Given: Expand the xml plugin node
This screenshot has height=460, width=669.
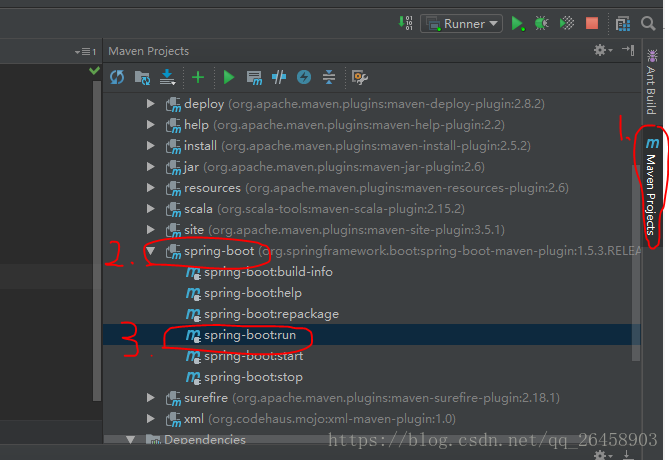Looking at the screenshot, I should 150,419.
